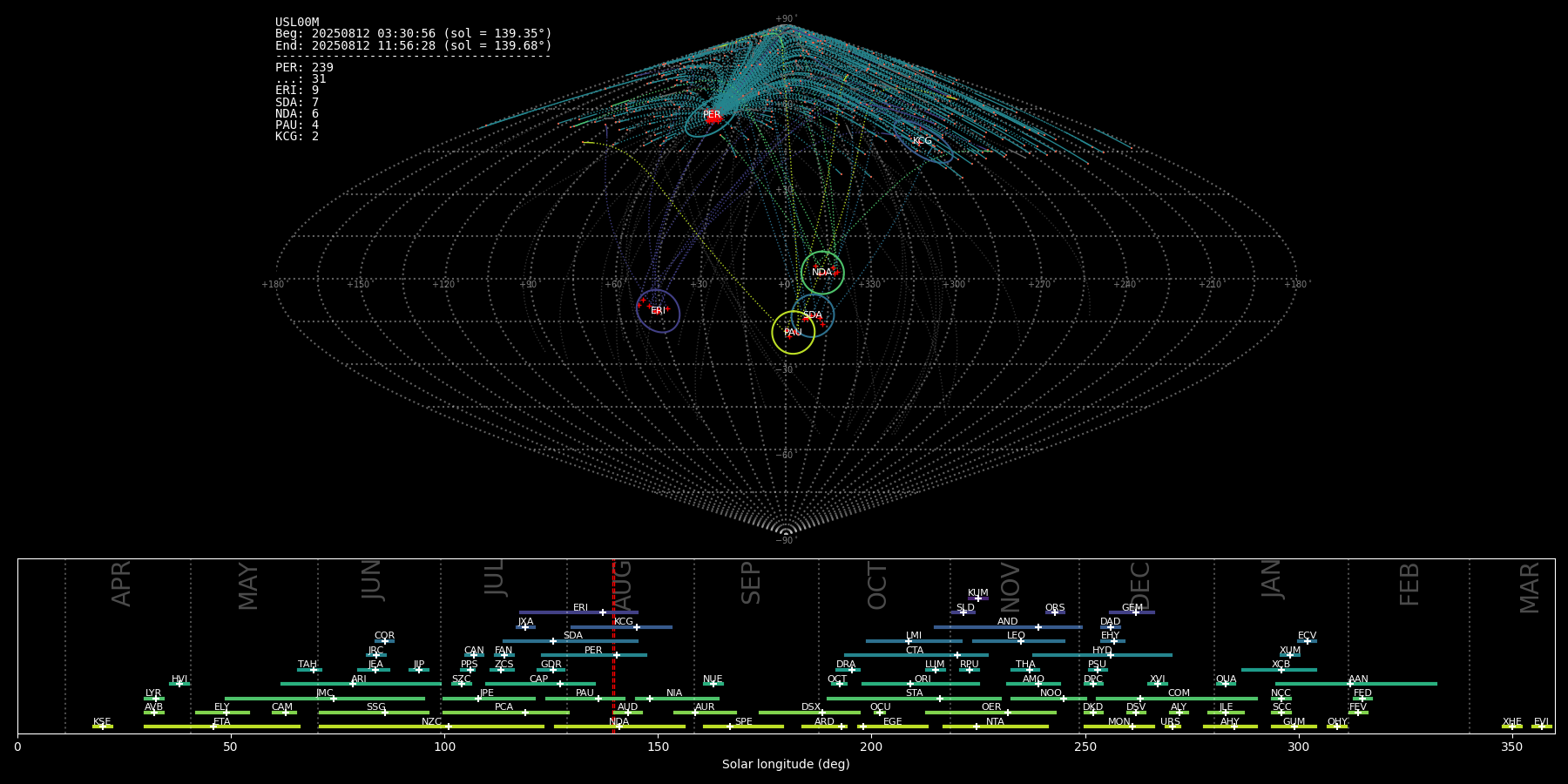Select the CTA shower bar in timeline

coord(916,655)
